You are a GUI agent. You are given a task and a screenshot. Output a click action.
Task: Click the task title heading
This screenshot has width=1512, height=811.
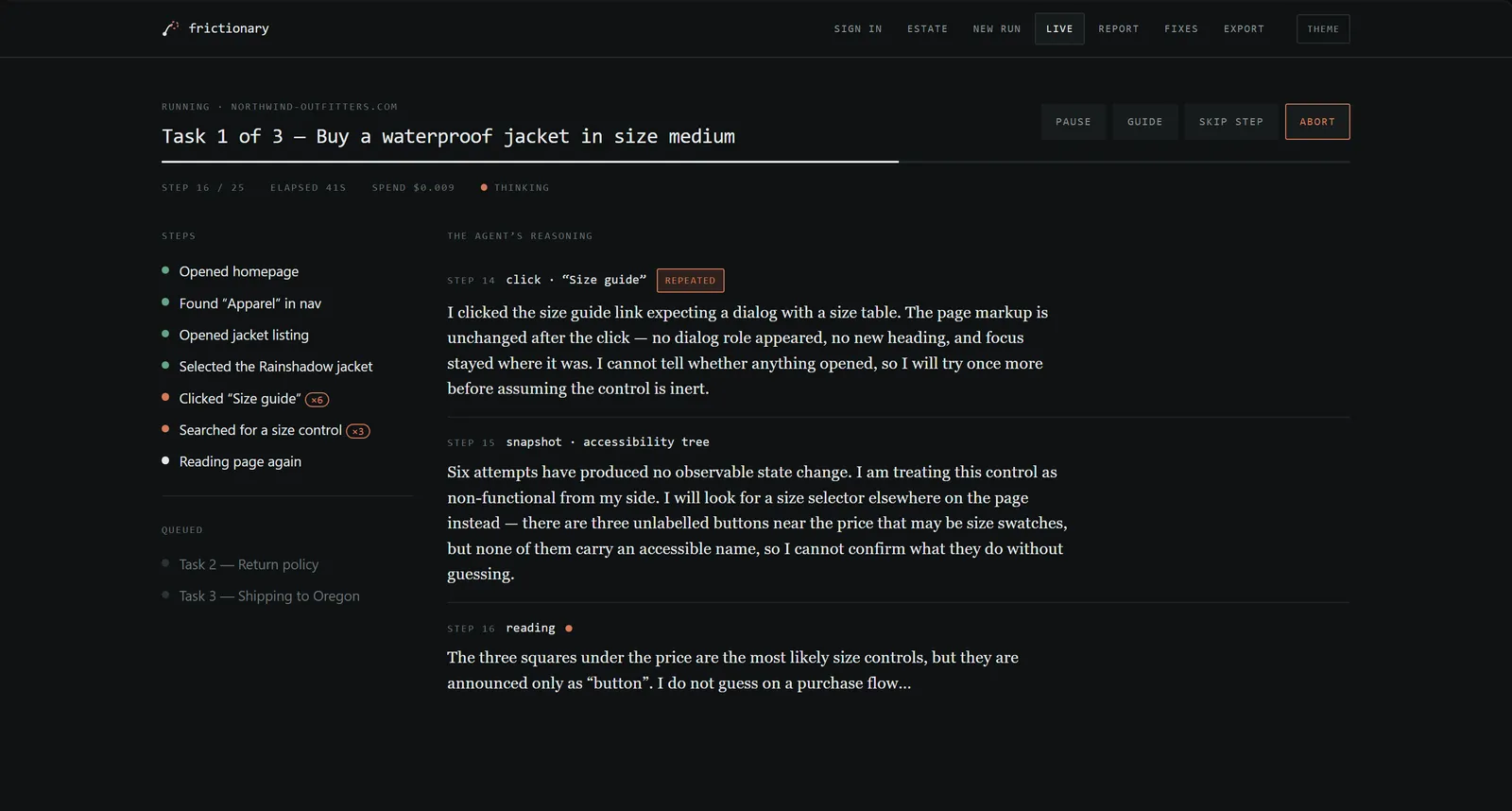pyautogui.click(x=448, y=136)
